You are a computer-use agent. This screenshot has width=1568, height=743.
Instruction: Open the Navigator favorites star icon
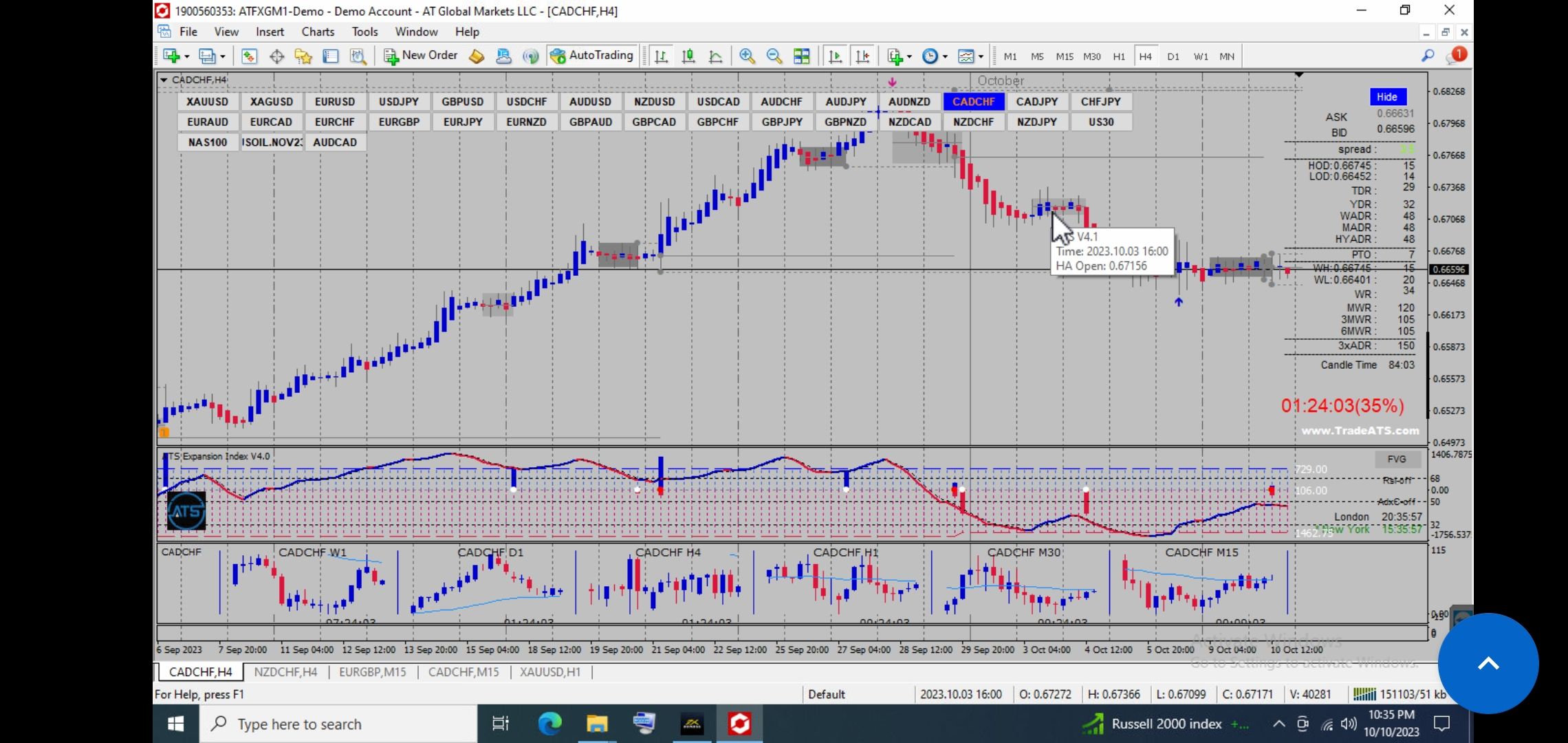[x=303, y=56]
